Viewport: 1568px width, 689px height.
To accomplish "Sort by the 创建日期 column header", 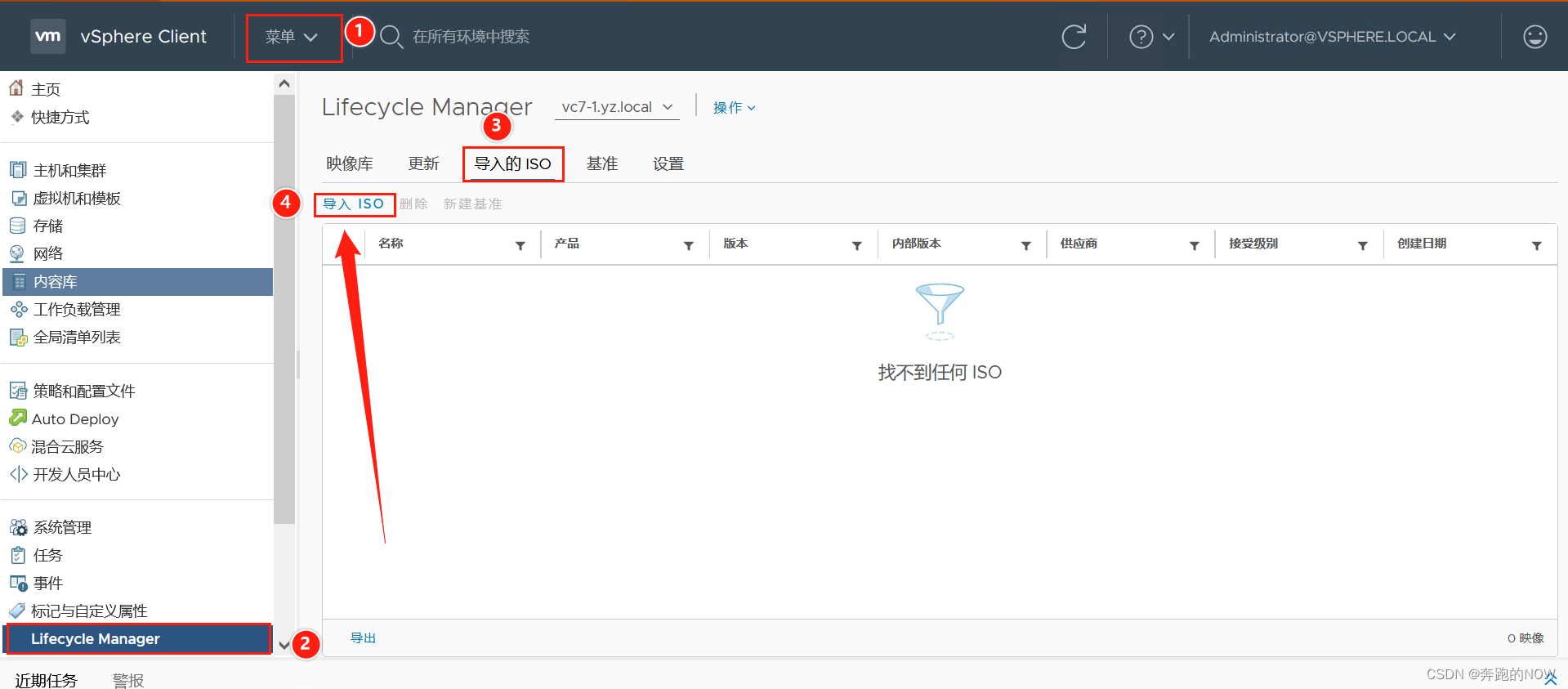I will 1422,244.
